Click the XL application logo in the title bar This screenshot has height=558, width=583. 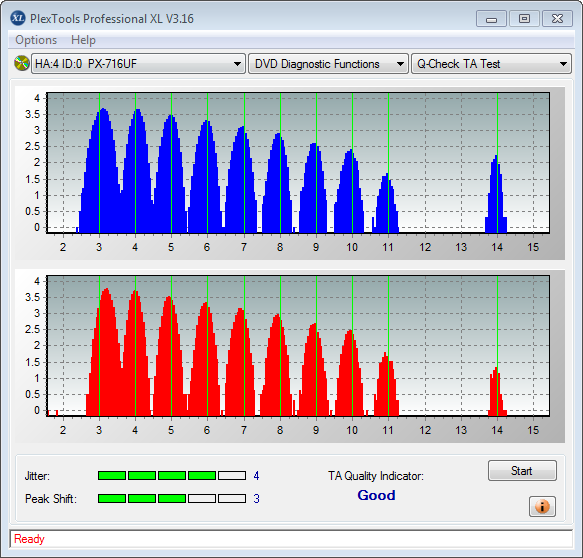pos(18,18)
